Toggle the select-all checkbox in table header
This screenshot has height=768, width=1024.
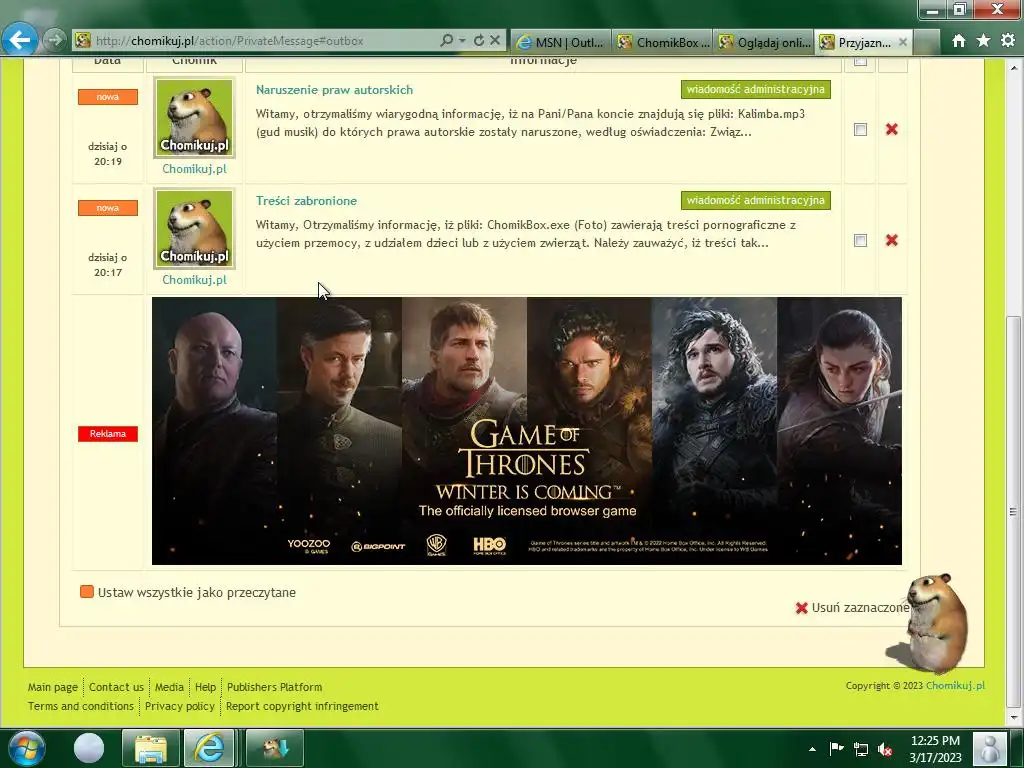(x=861, y=61)
